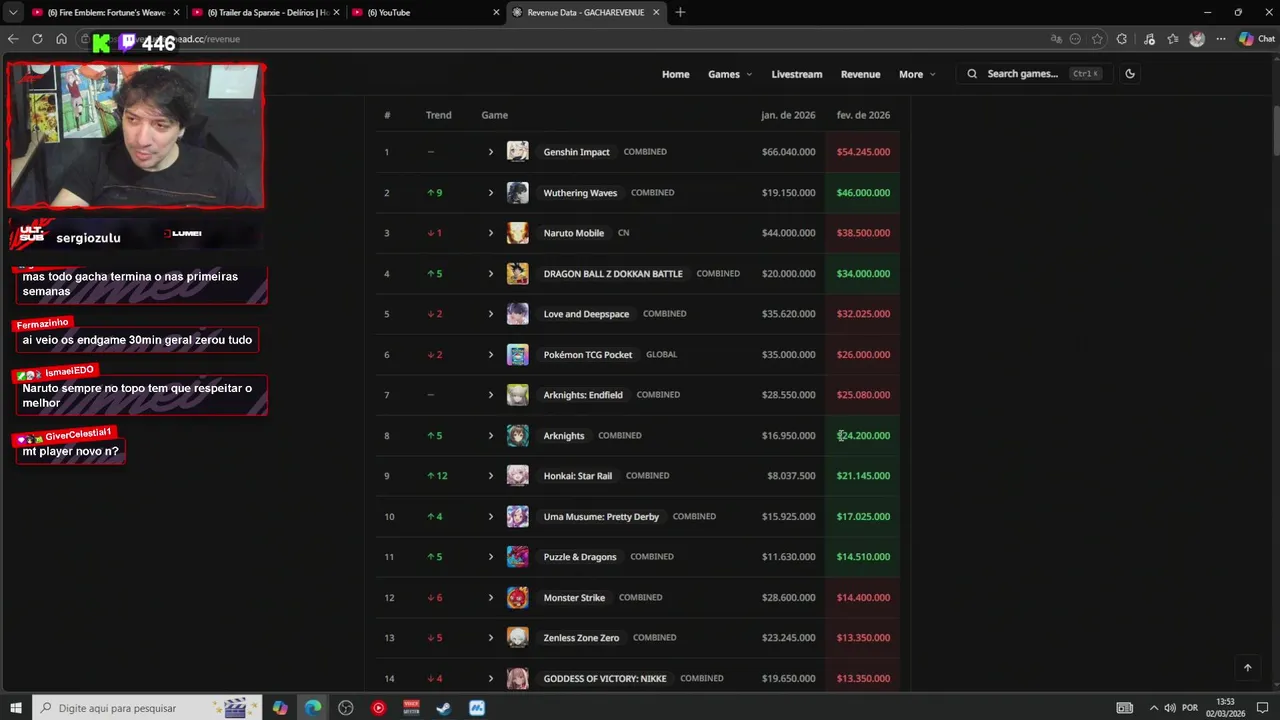Open the browser extensions icon

(x=1122, y=39)
